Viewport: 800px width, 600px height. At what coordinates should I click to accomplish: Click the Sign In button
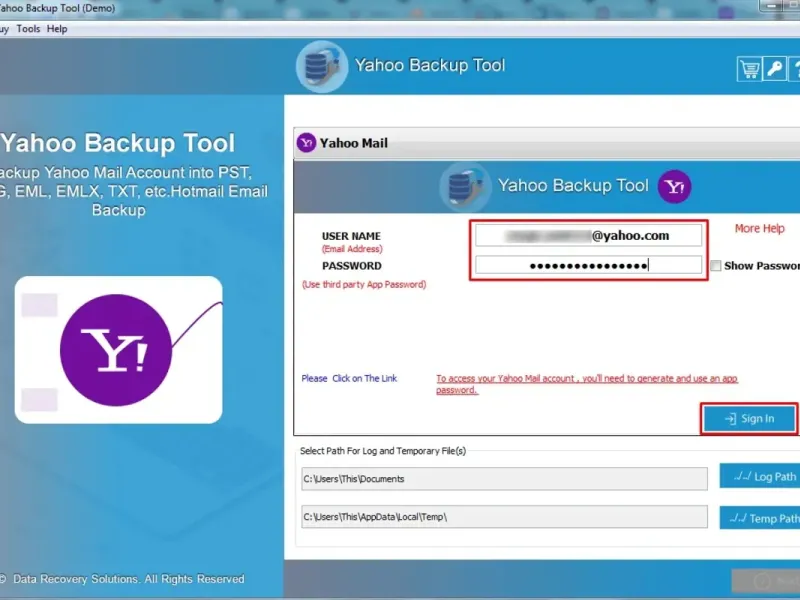749,419
